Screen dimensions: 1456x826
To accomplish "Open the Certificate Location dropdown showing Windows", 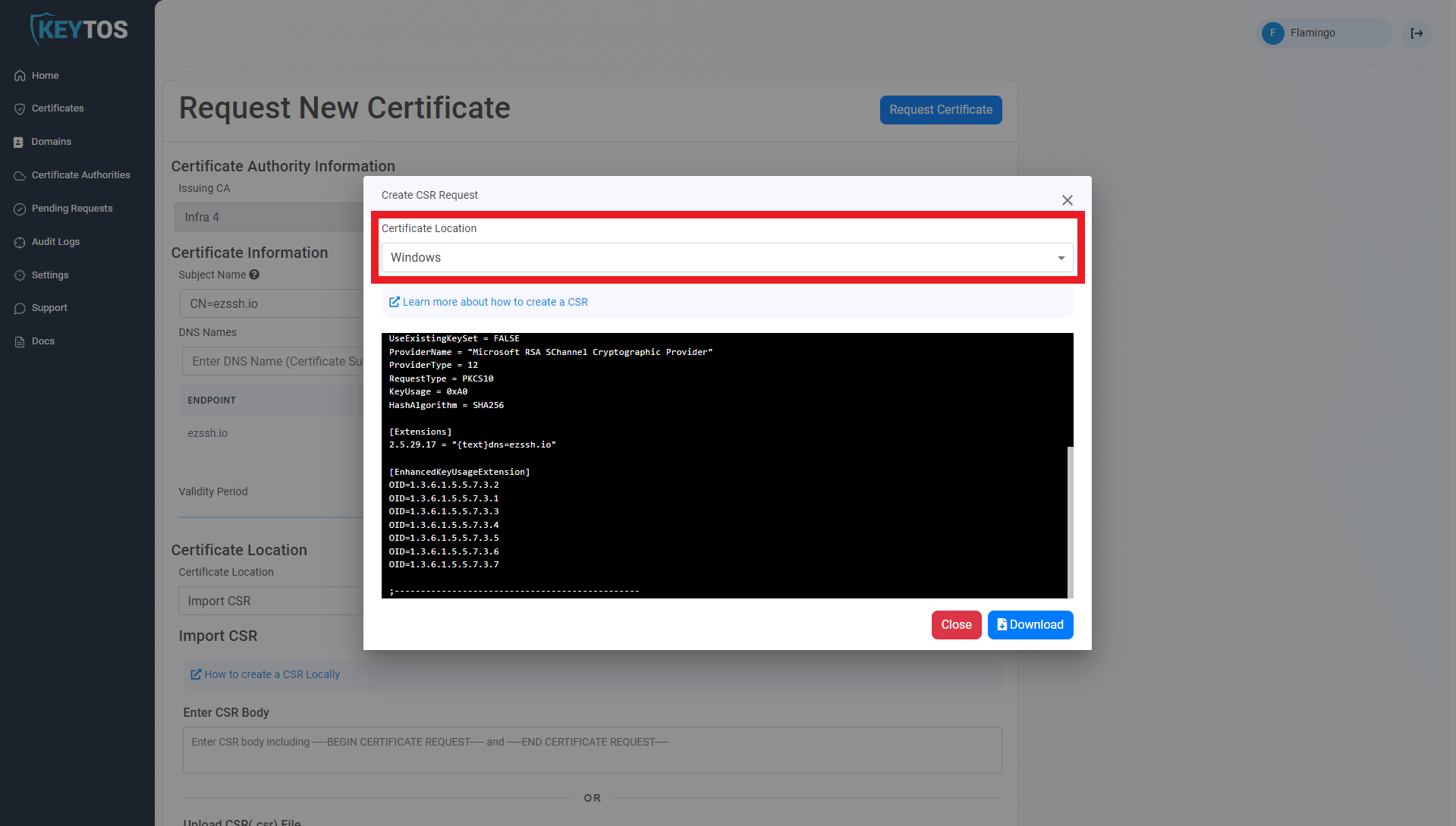I will point(726,257).
